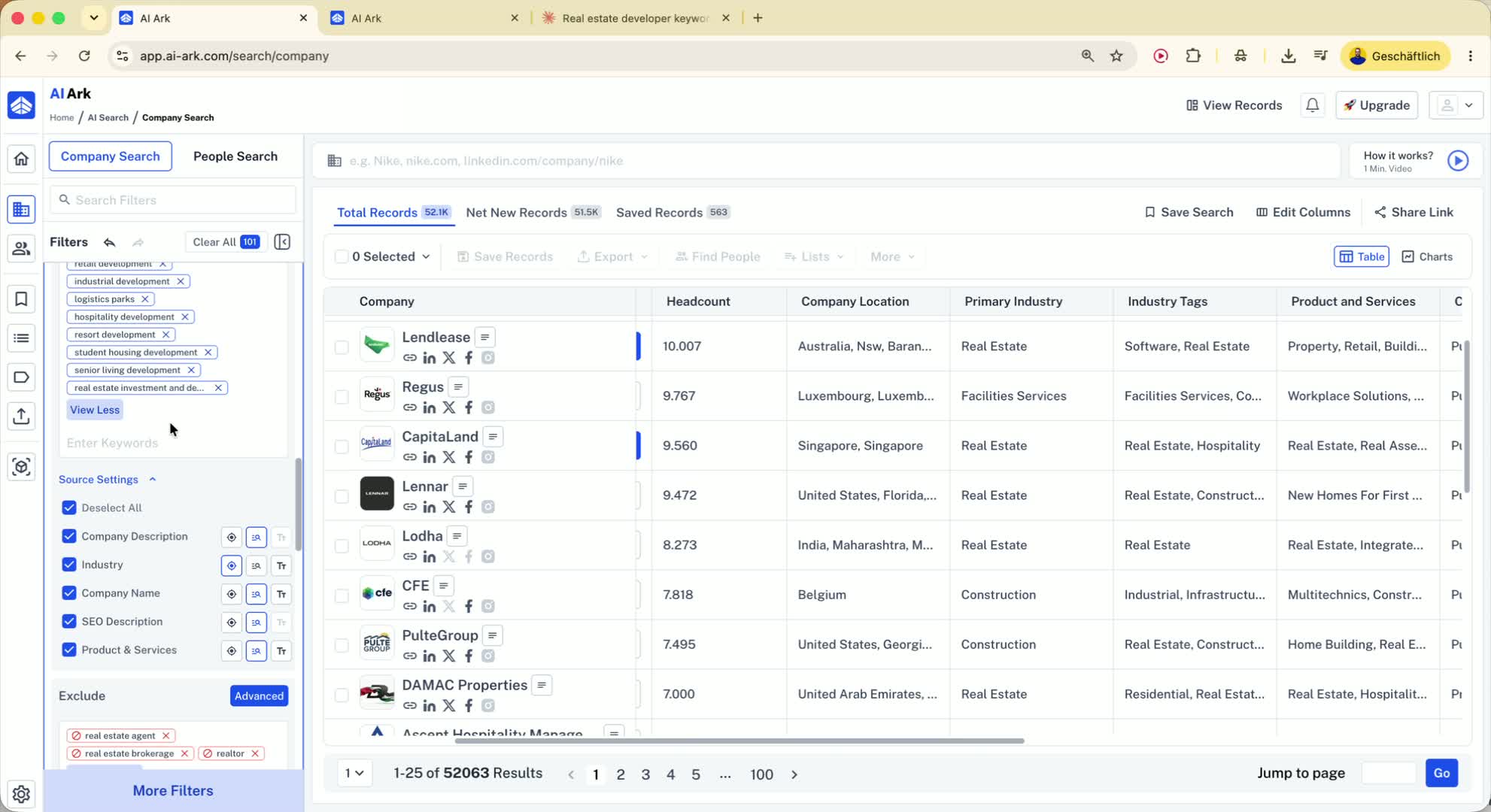Open the page-size selector dropdown

tap(354, 773)
